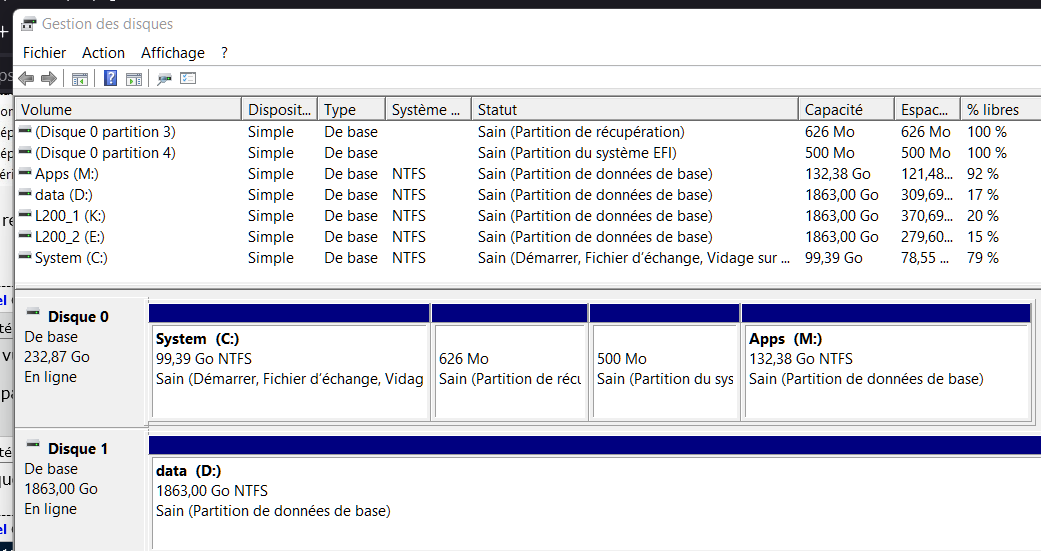Click the forward arrow toolbar icon
This screenshot has width=1041, height=551.
pyautogui.click(x=48, y=78)
